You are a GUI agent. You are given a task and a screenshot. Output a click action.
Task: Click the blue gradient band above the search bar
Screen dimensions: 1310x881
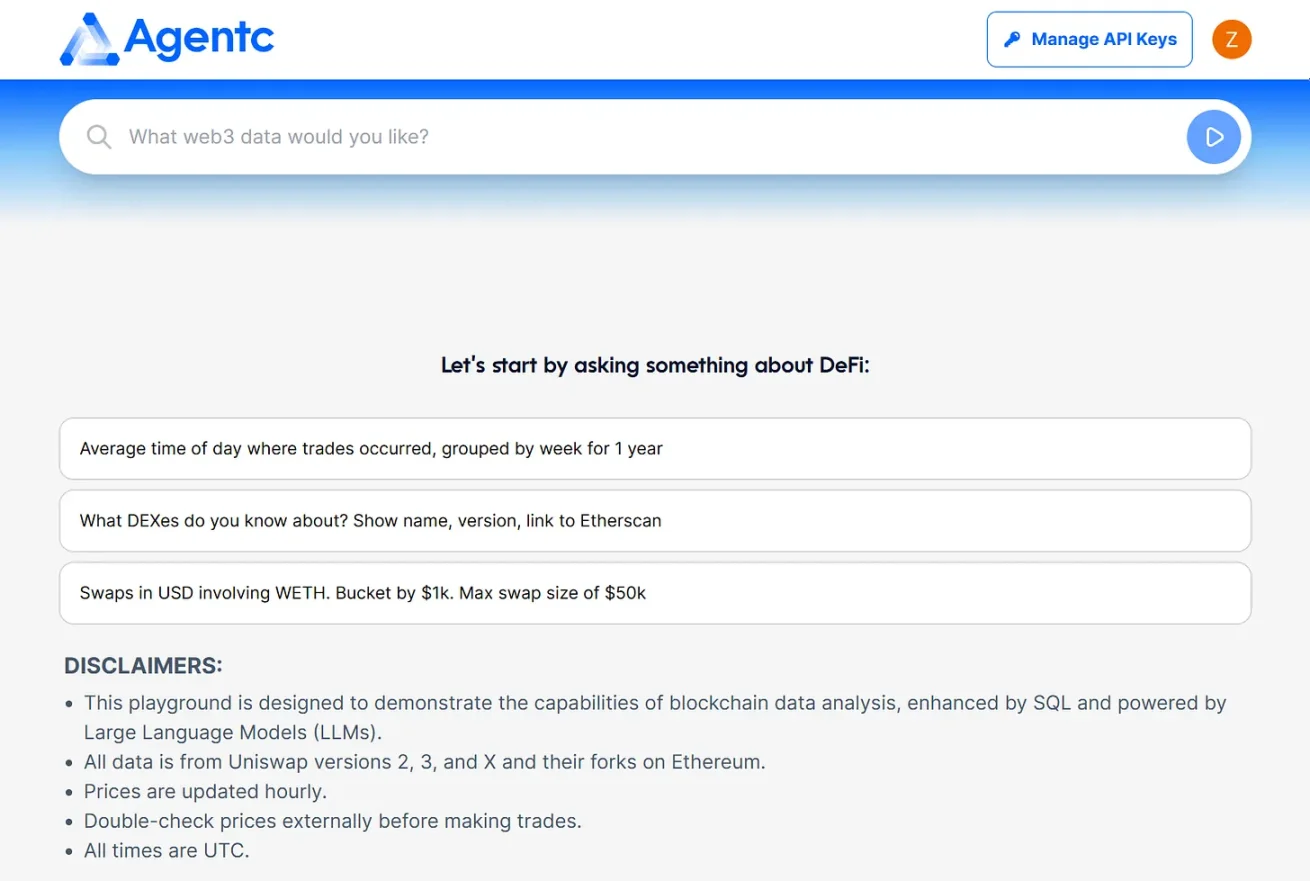click(655, 89)
